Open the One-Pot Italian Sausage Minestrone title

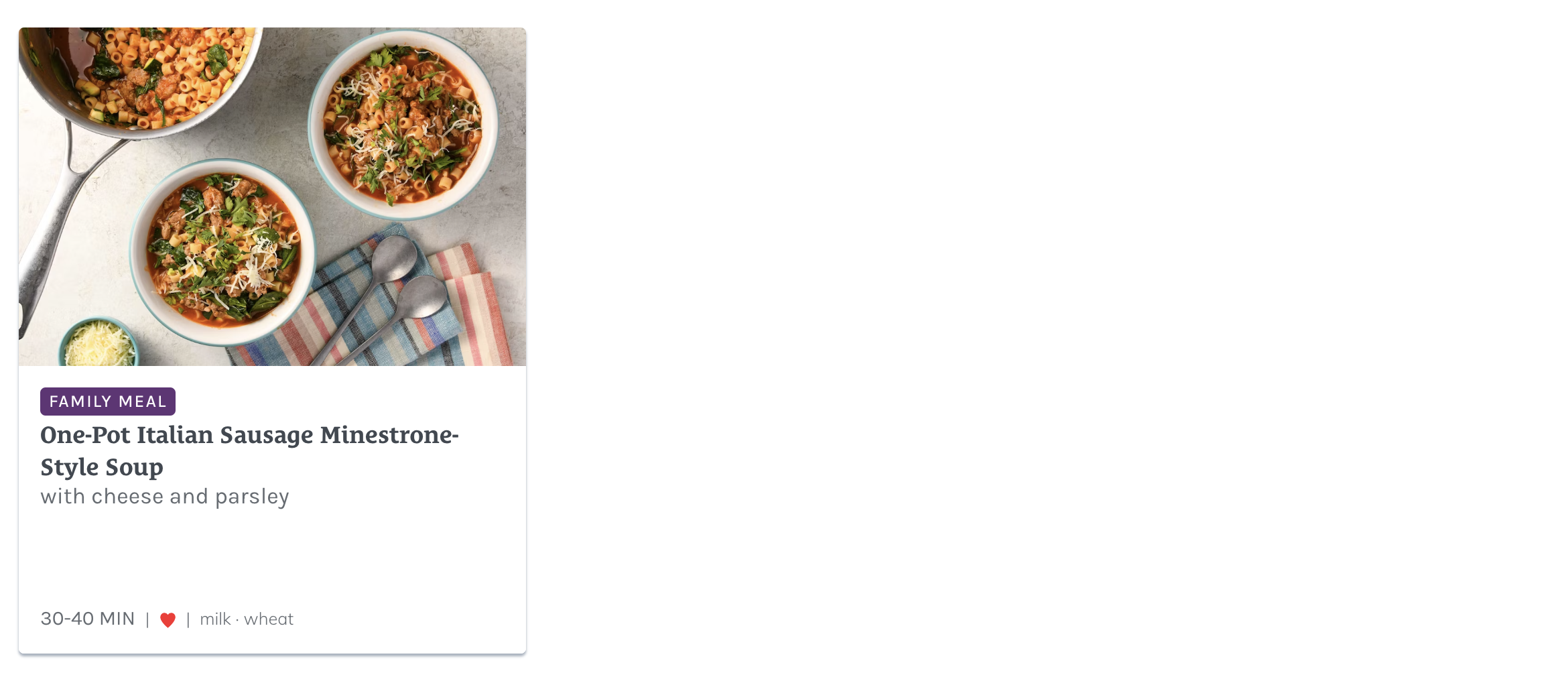[x=249, y=451]
